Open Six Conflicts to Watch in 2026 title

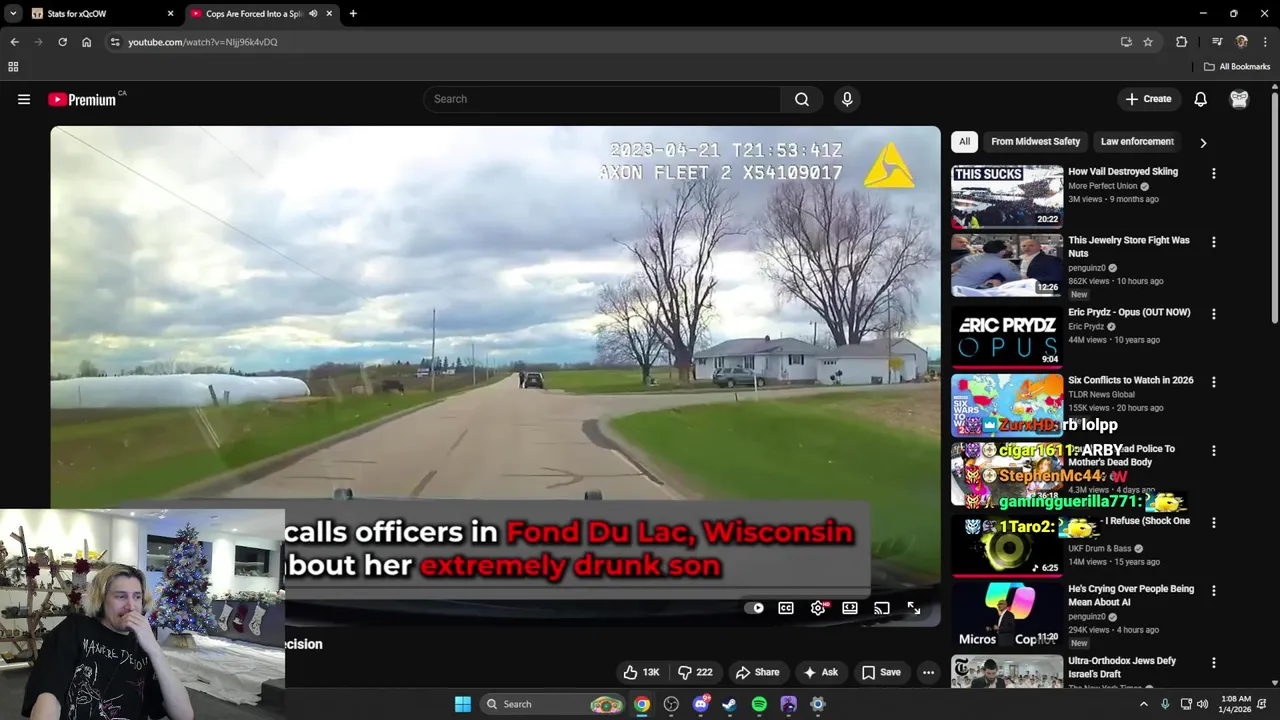point(1131,380)
